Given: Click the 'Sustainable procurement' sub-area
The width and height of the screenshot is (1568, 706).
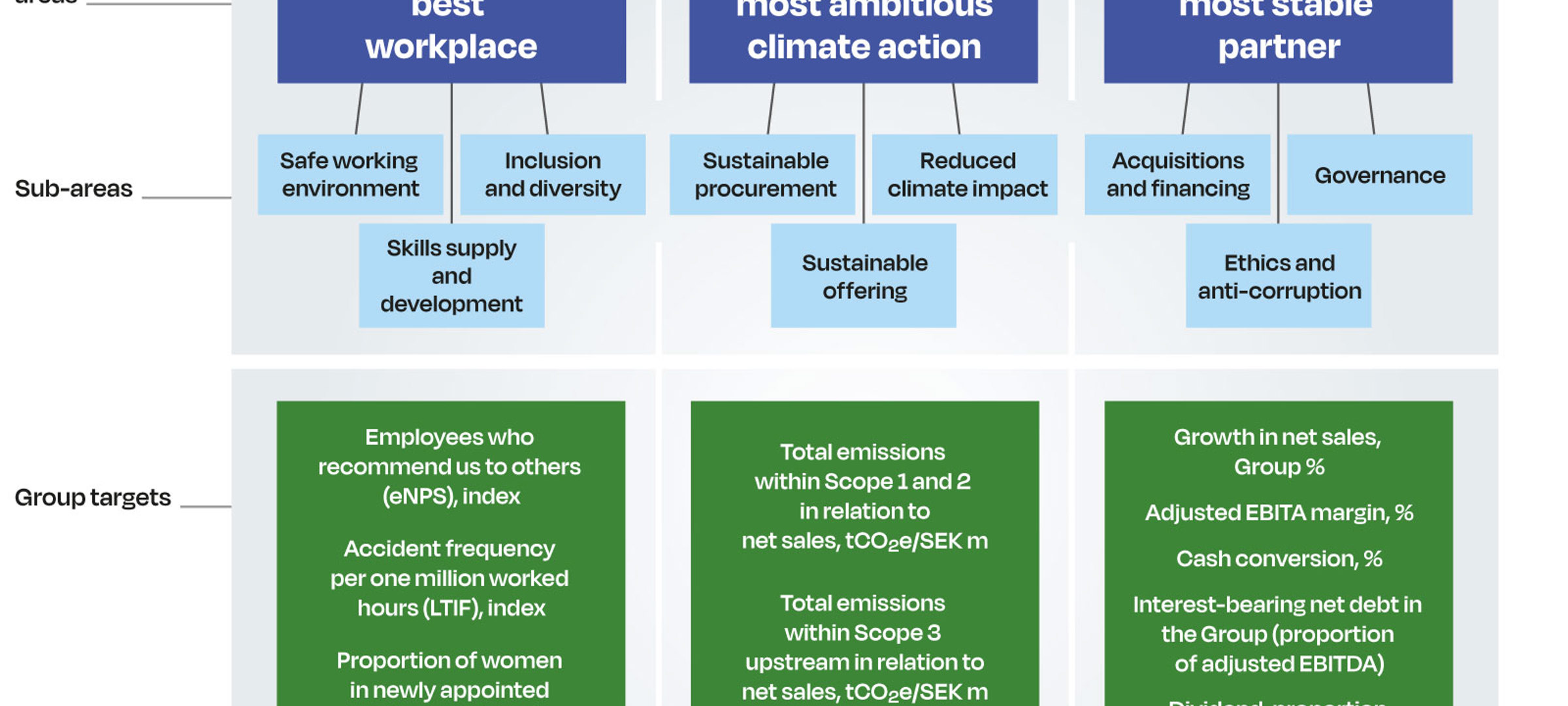Looking at the screenshot, I should click(x=762, y=175).
